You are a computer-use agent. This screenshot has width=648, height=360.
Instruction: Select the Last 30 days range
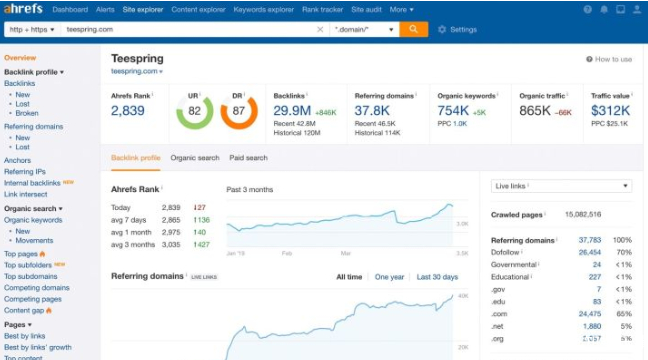[437, 277]
